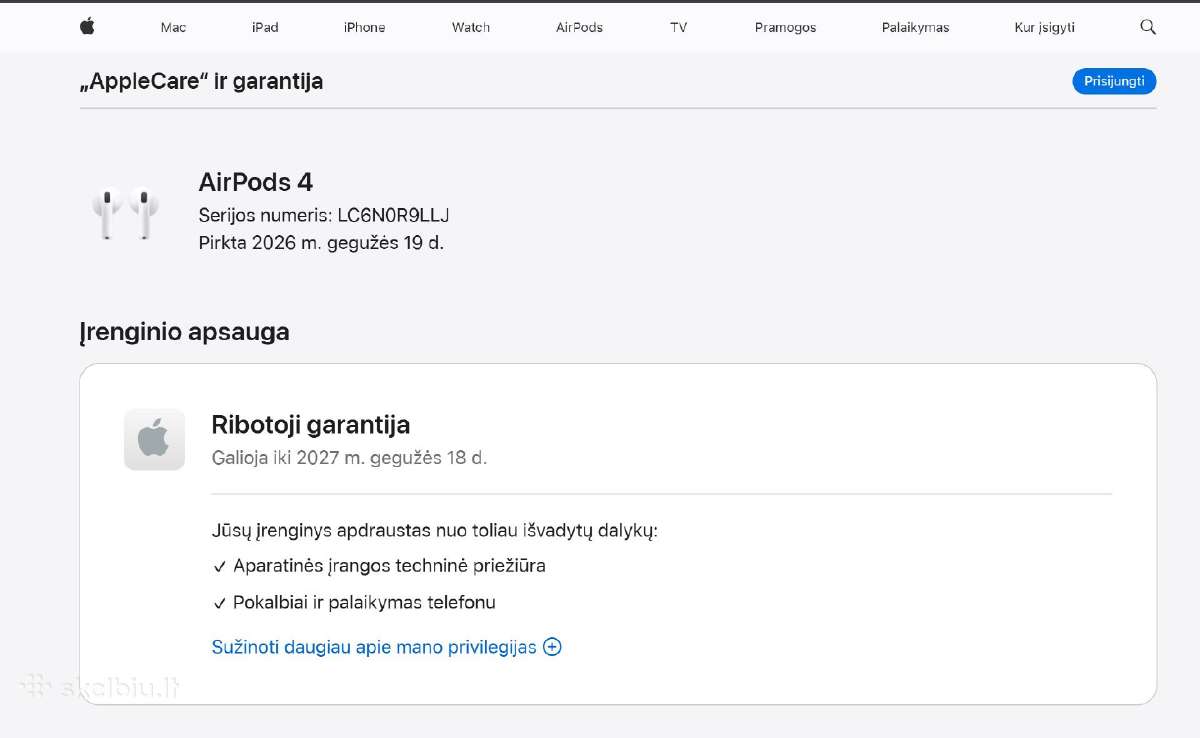The image size is (1200, 738).
Task: Open the TV menu item
Action: (x=679, y=28)
